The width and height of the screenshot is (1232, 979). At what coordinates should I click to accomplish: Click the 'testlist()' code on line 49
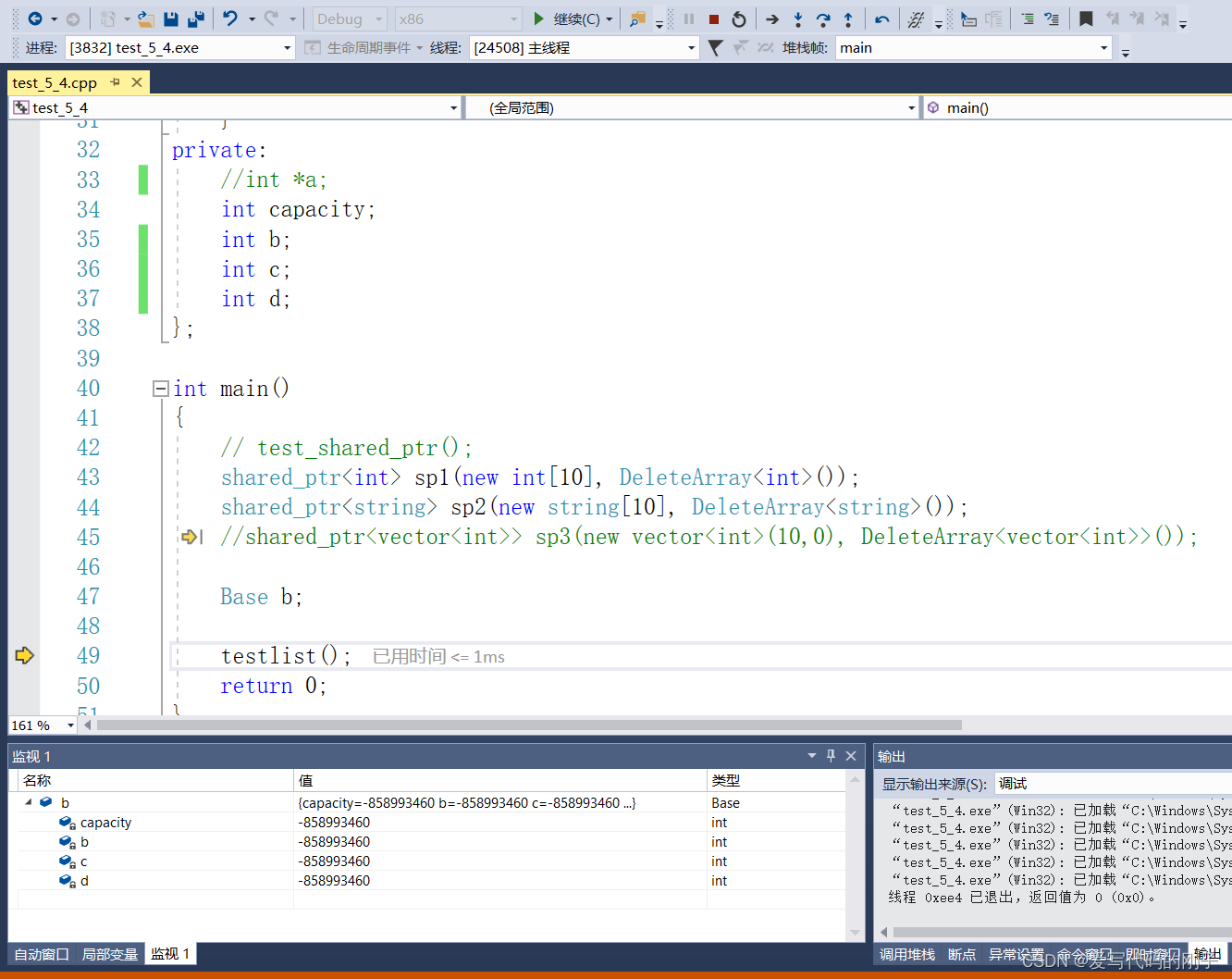tap(286, 656)
